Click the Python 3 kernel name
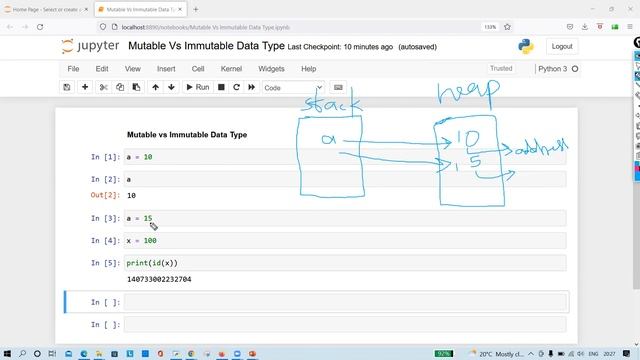The width and height of the screenshot is (640, 360). point(553,69)
